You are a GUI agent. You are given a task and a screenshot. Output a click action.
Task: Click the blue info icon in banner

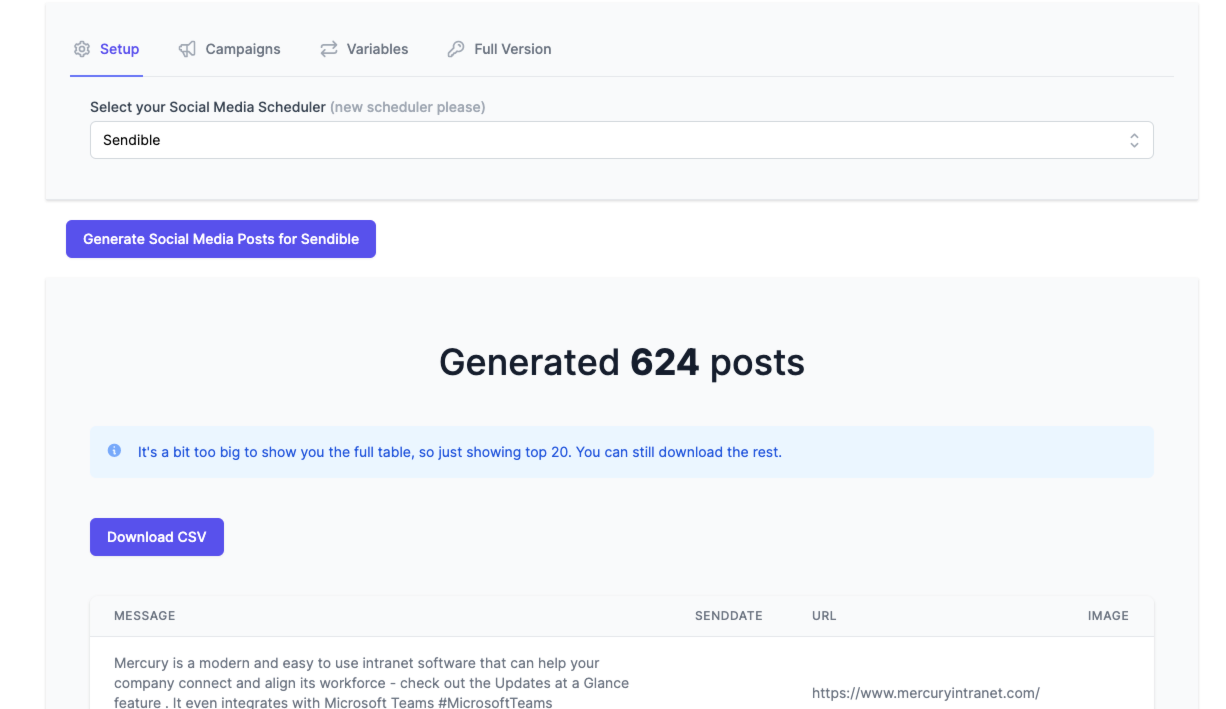(x=114, y=451)
